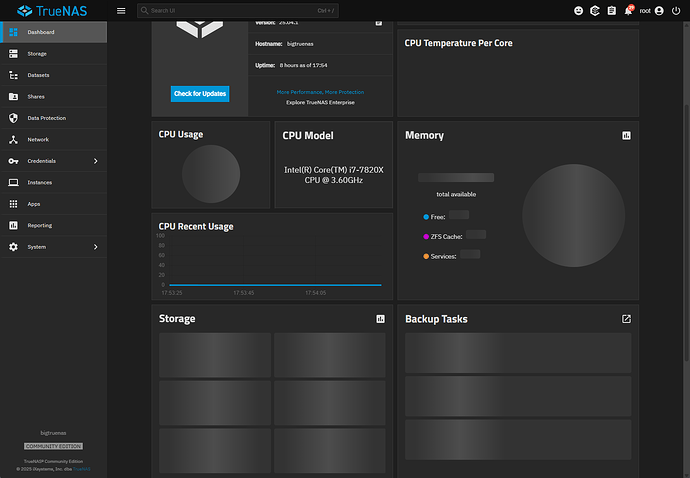Open Storage in the sidebar

tap(53, 54)
